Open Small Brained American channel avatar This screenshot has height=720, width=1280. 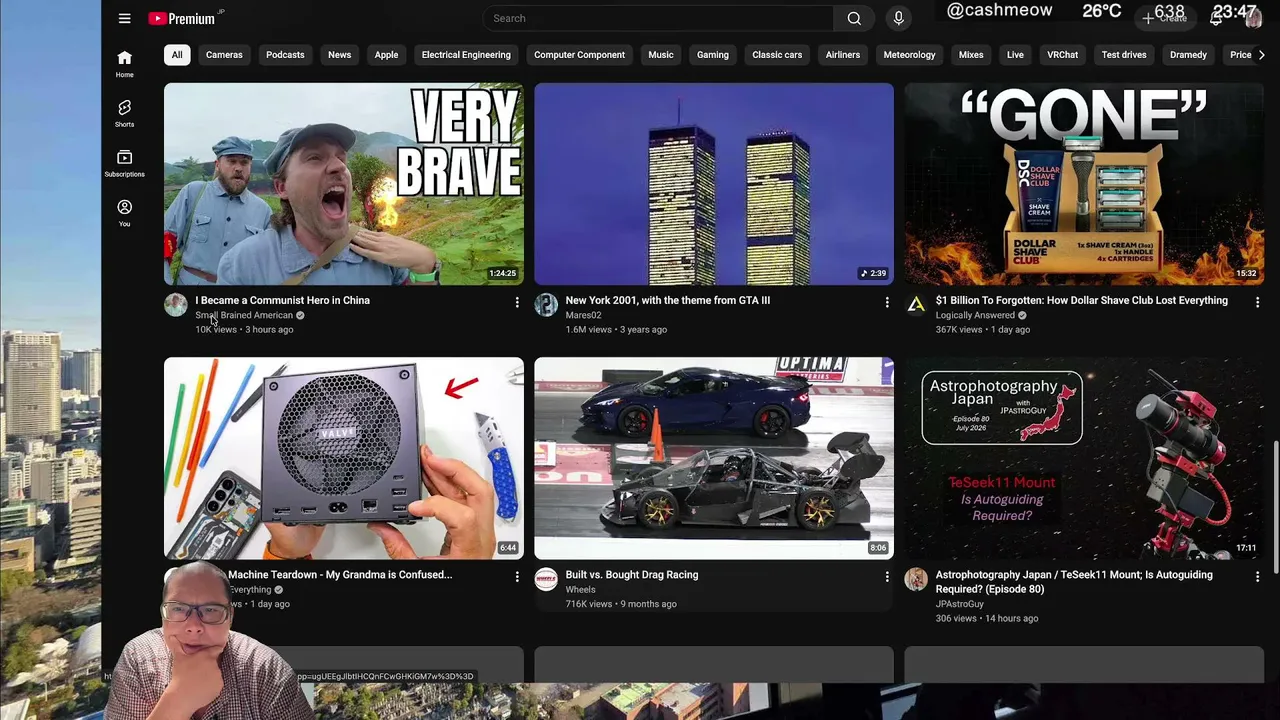coord(176,305)
